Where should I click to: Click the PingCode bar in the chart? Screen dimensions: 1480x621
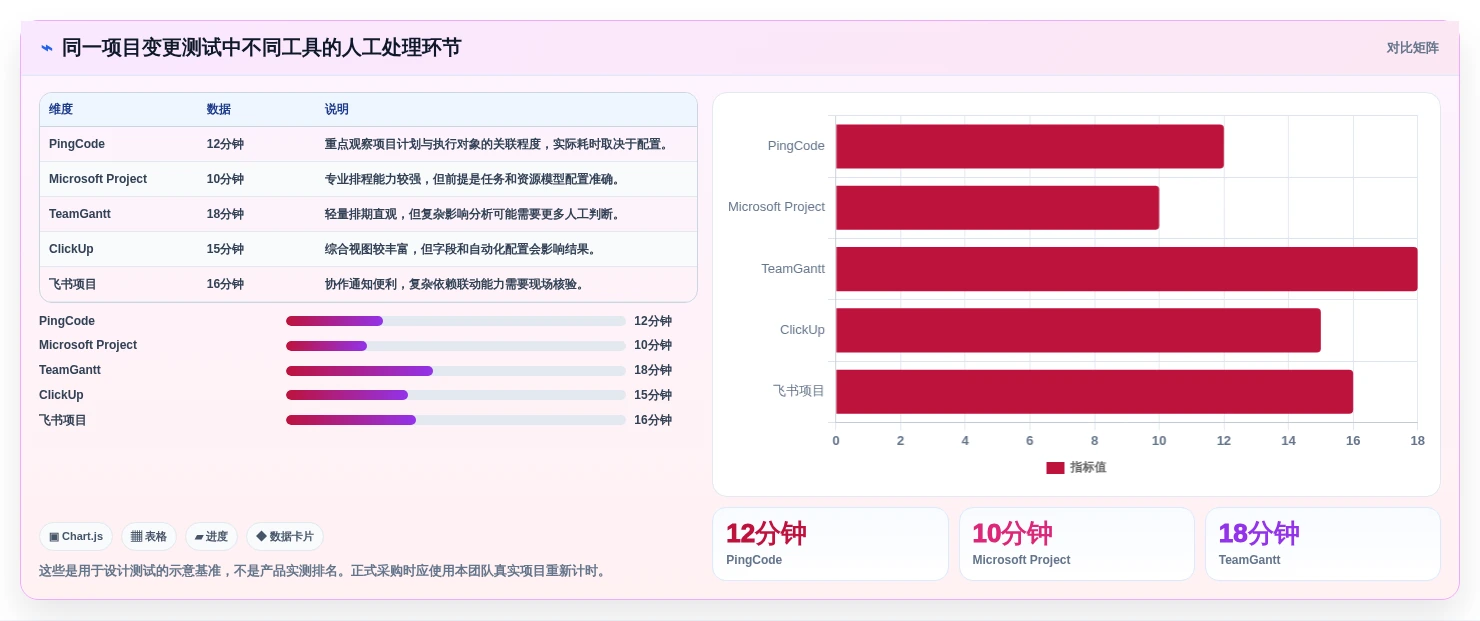[1030, 146]
